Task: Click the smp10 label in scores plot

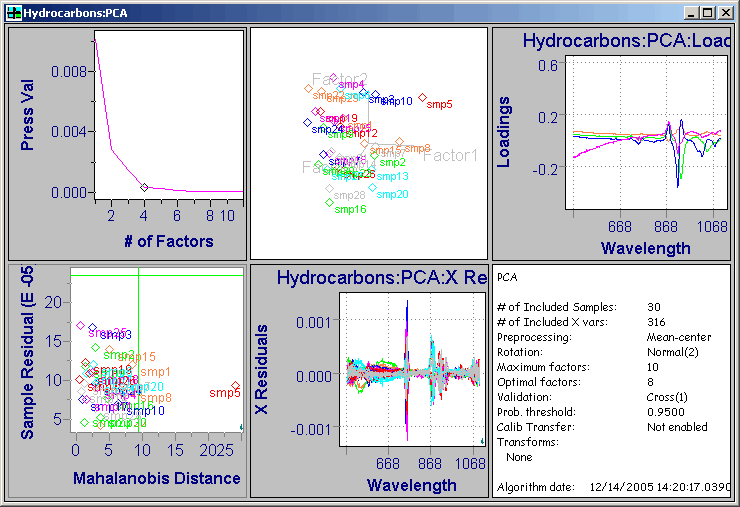Action: pyautogui.click(x=396, y=101)
